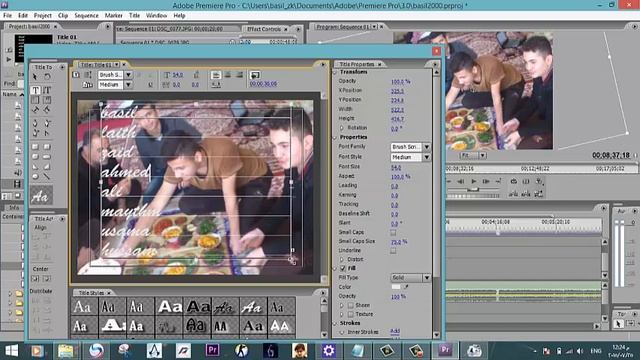The width and height of the screenshot is (640, 360).
Task: Enable the Texture checkbox
Action: pyautogui.click(x=351, y=314)
